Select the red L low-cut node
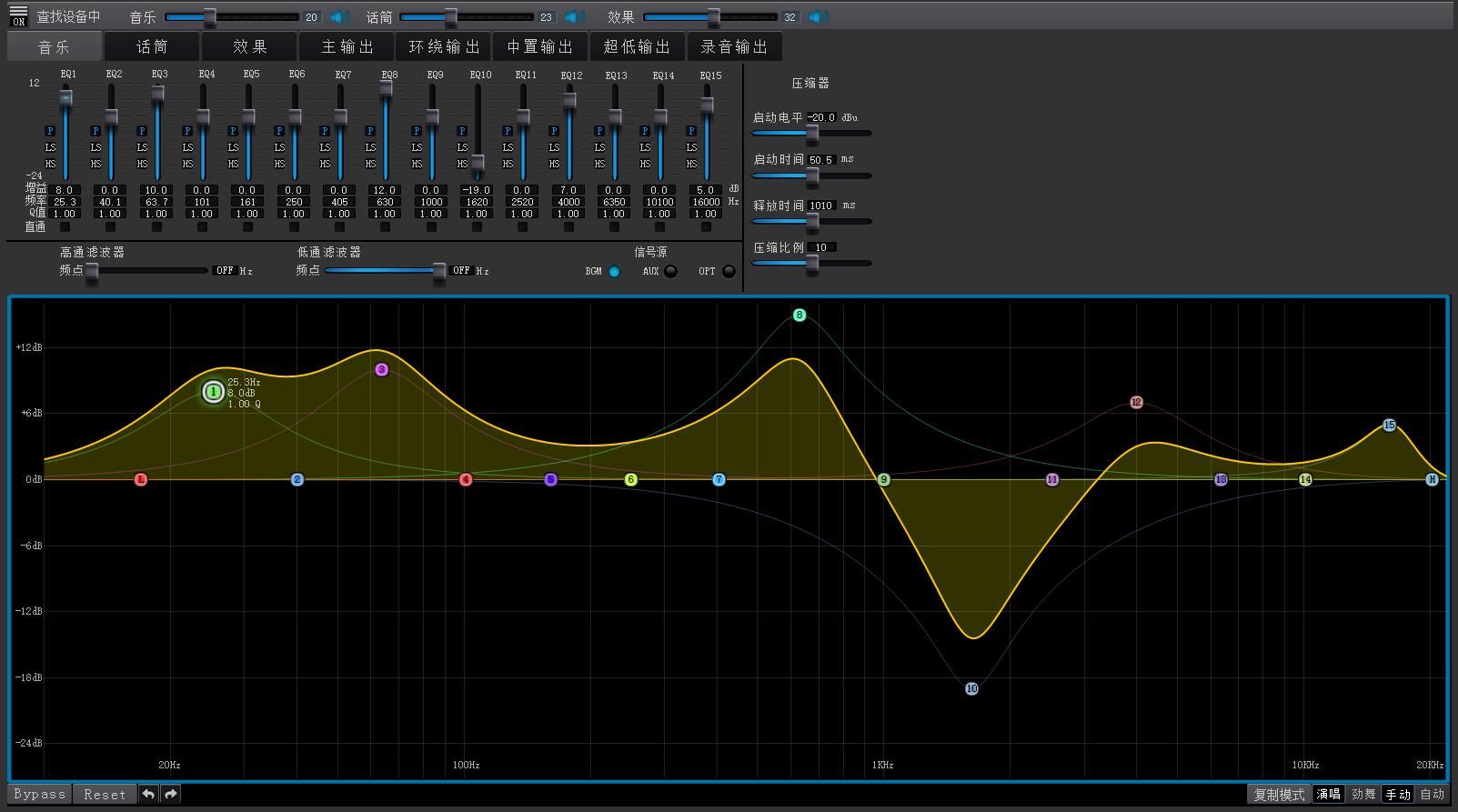 (x=140, y=479)
